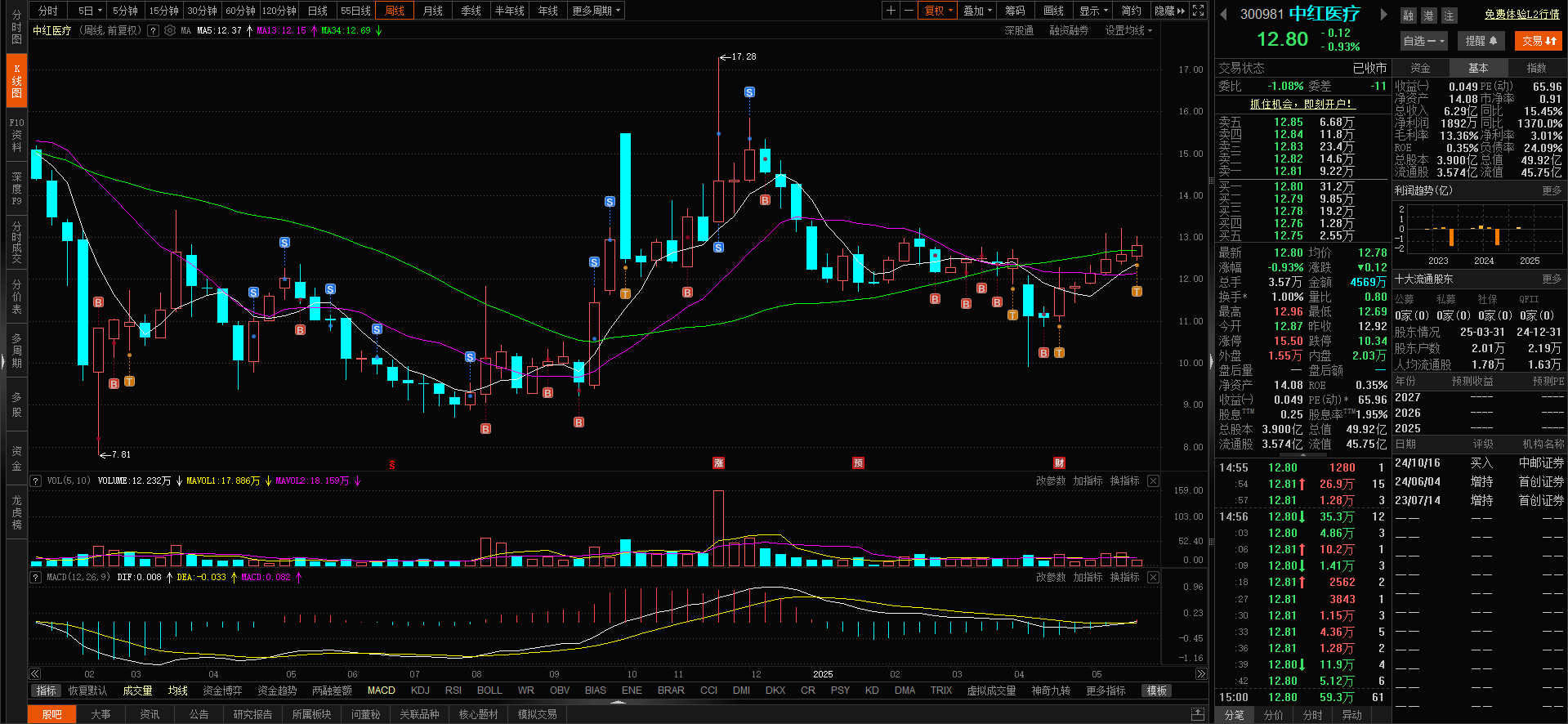The width and height of the screenshot is (1568, 724).
Task: Open 多周期 in left sidebar
Action: point(16,351)
